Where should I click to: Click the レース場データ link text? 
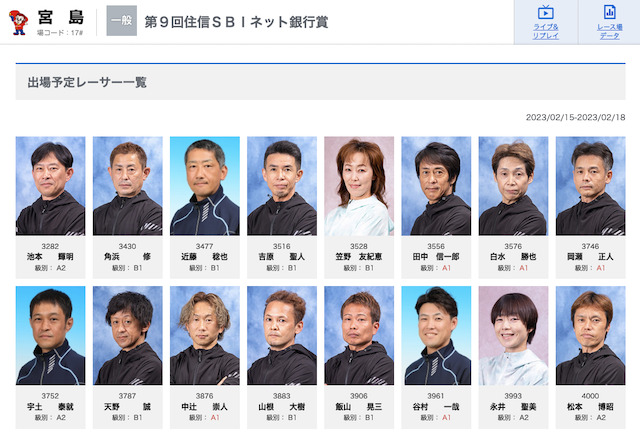(x=609, y=31)
